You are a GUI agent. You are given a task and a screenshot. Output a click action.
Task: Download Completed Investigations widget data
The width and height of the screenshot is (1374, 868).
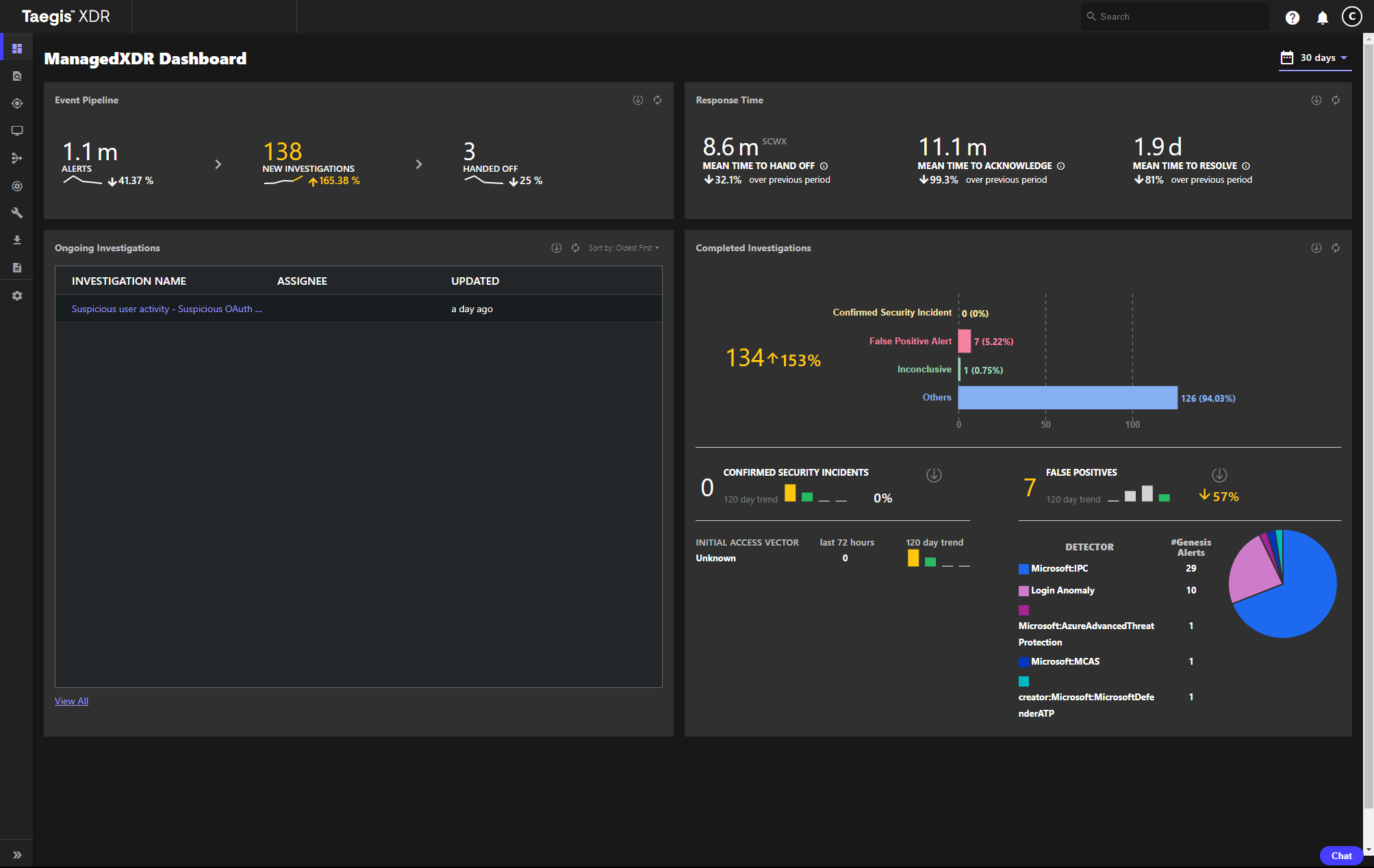[x=1316, y=248]
